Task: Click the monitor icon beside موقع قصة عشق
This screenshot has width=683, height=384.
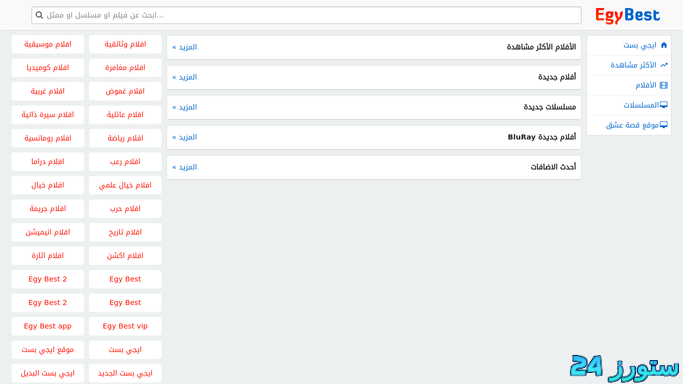Action: coord(664,125)
